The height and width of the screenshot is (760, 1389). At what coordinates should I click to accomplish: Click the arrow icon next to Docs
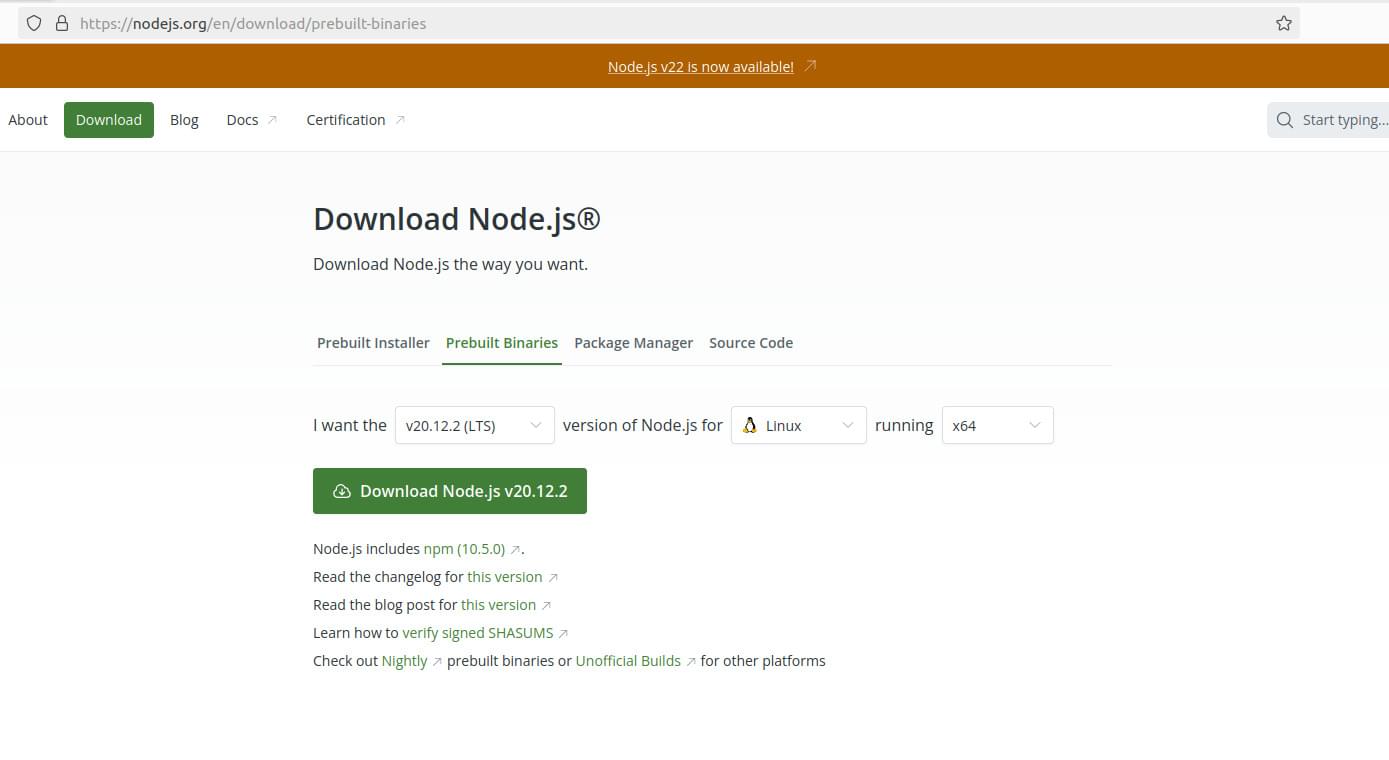272,120
